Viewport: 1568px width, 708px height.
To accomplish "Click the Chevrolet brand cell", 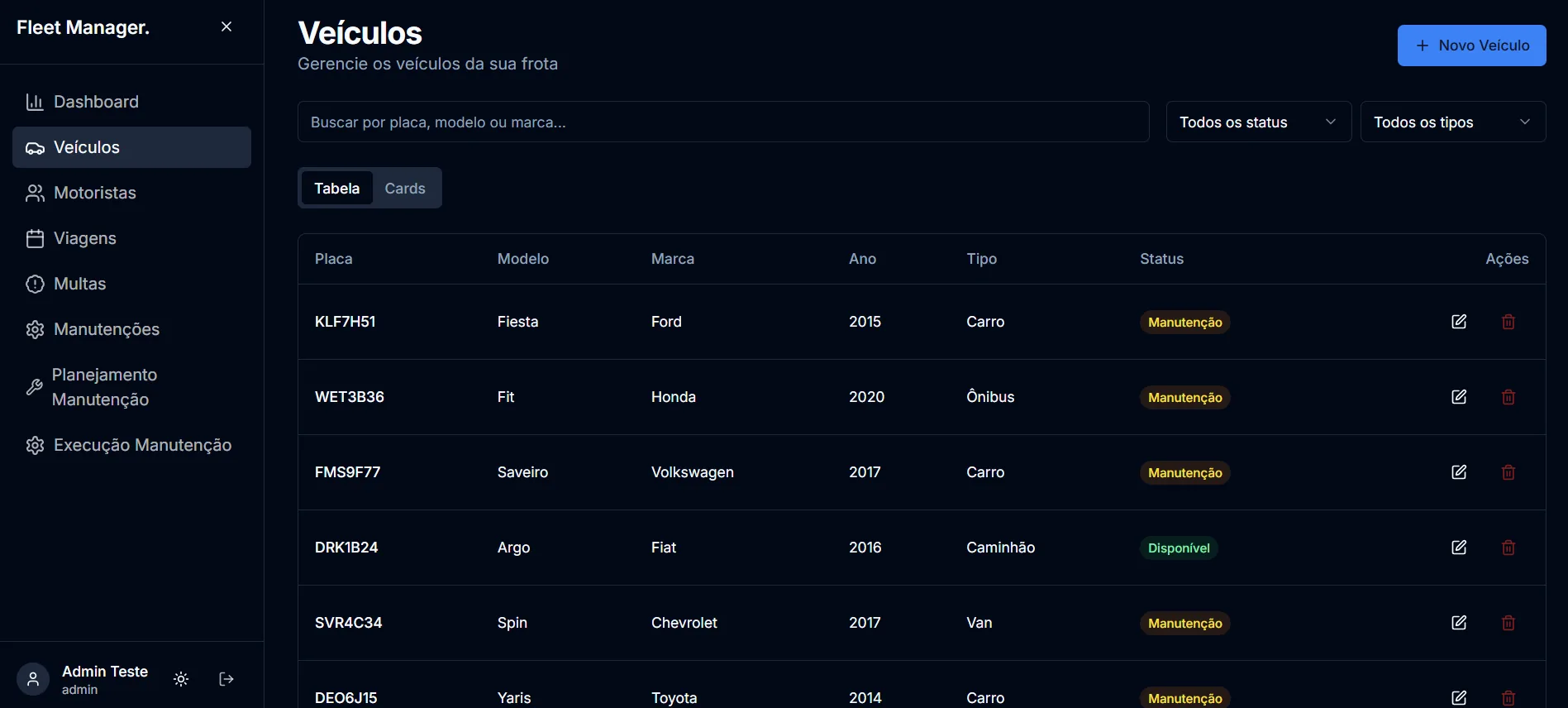I will (684, 623).
